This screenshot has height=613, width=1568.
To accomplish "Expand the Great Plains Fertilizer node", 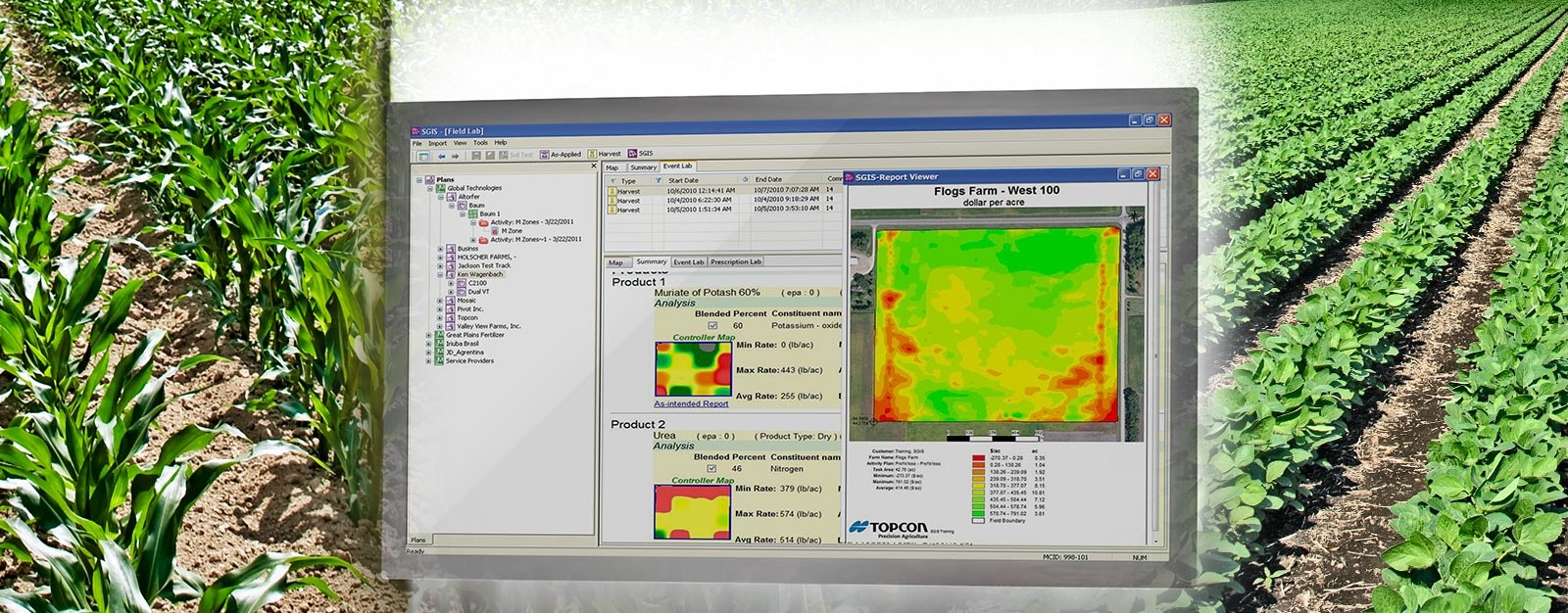I will (x=429, y=335).
